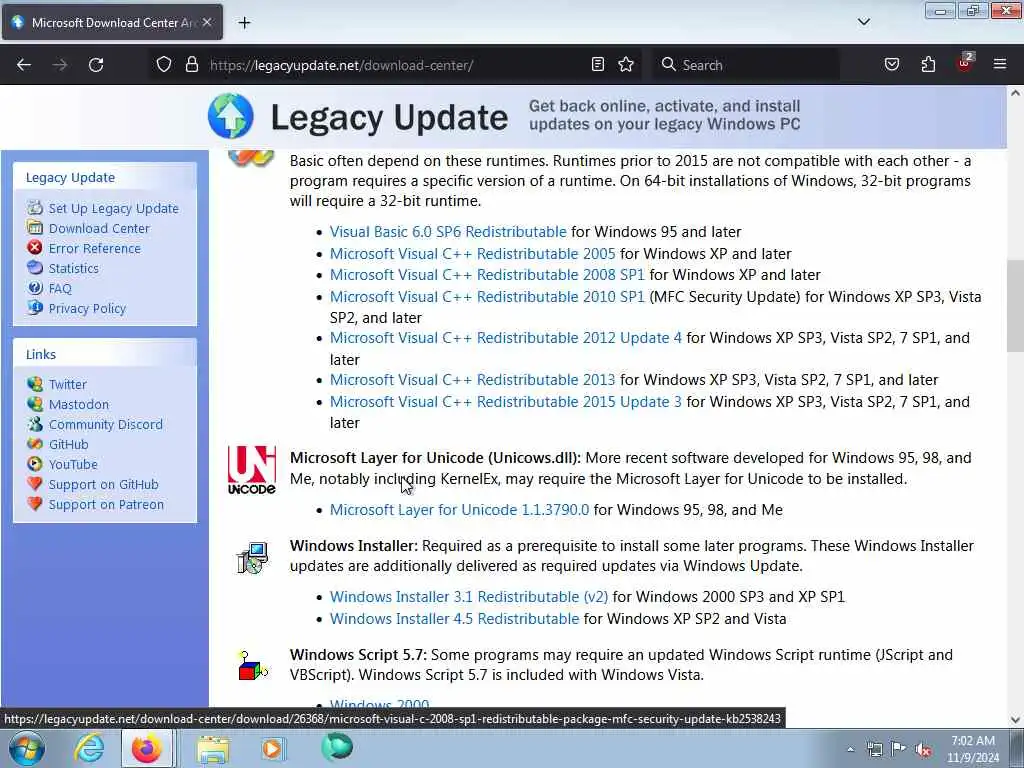Click the taskbar clock showing 7:02 AM
Screen dimensions: 1024x768
973,748
